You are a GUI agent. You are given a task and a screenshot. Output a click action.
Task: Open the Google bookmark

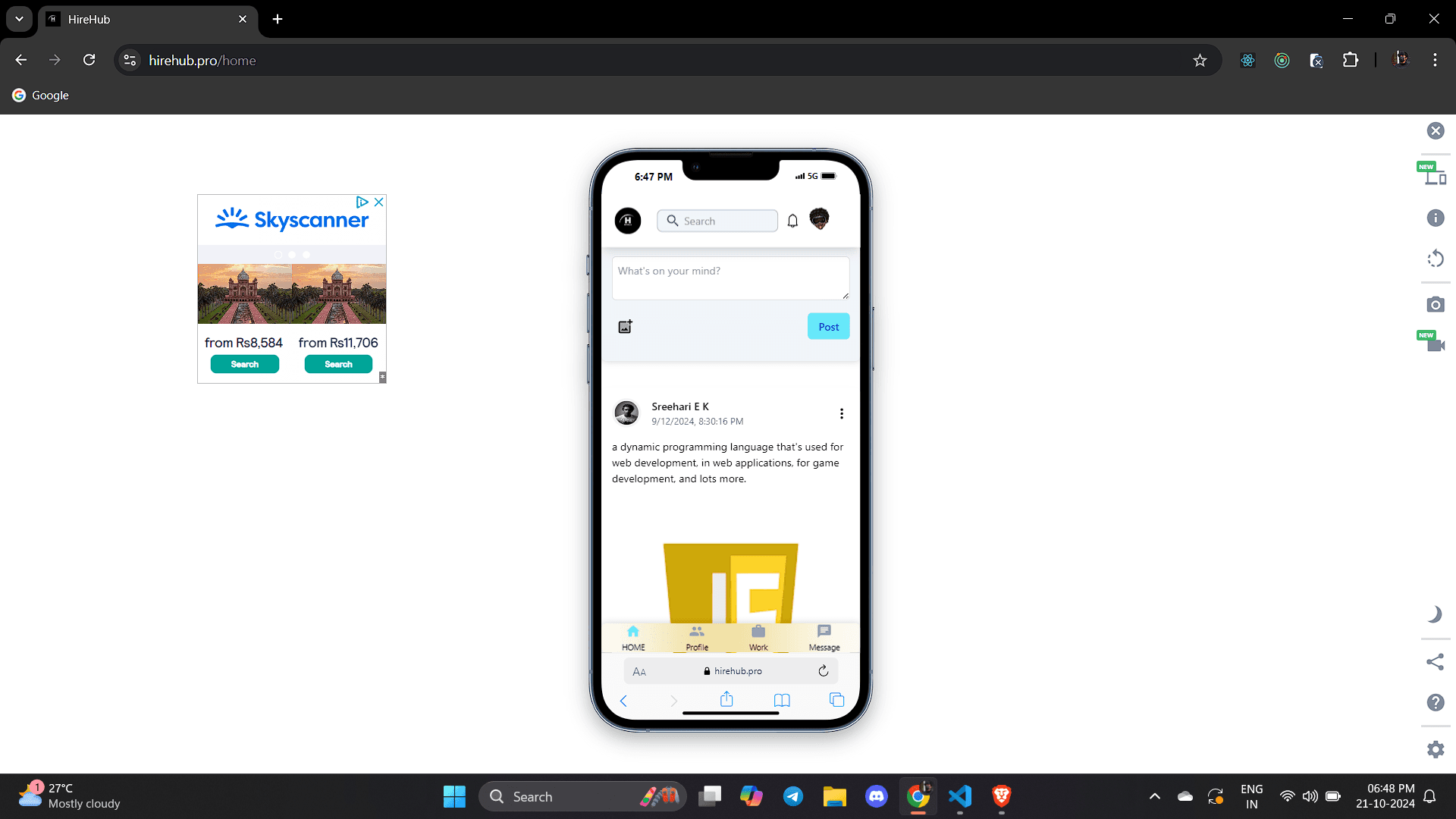tap(41, 96)
